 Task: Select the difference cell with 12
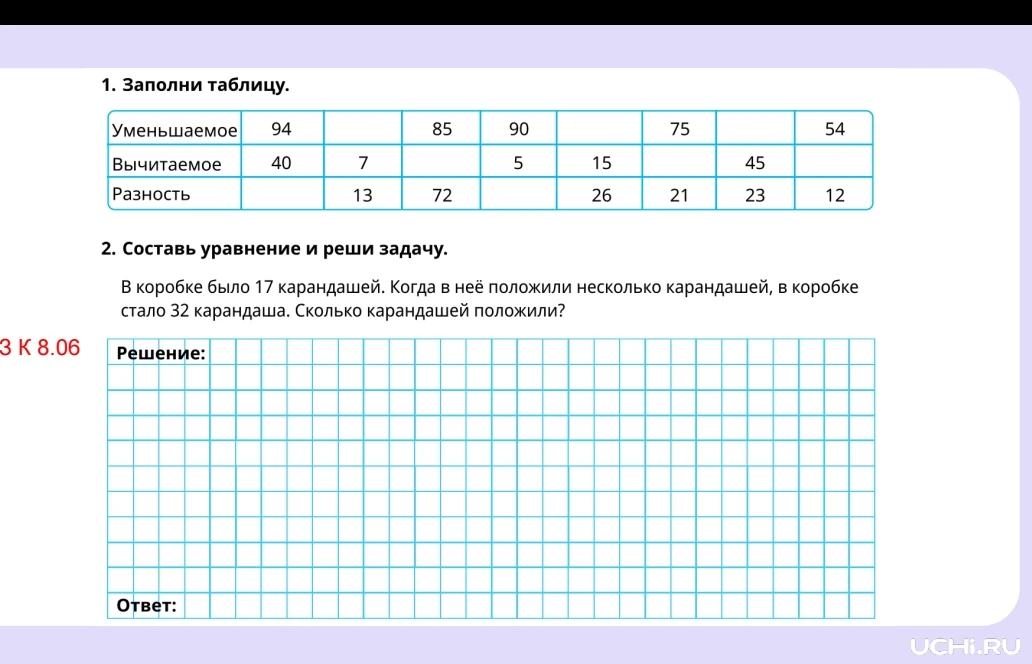tap(834, 194)
